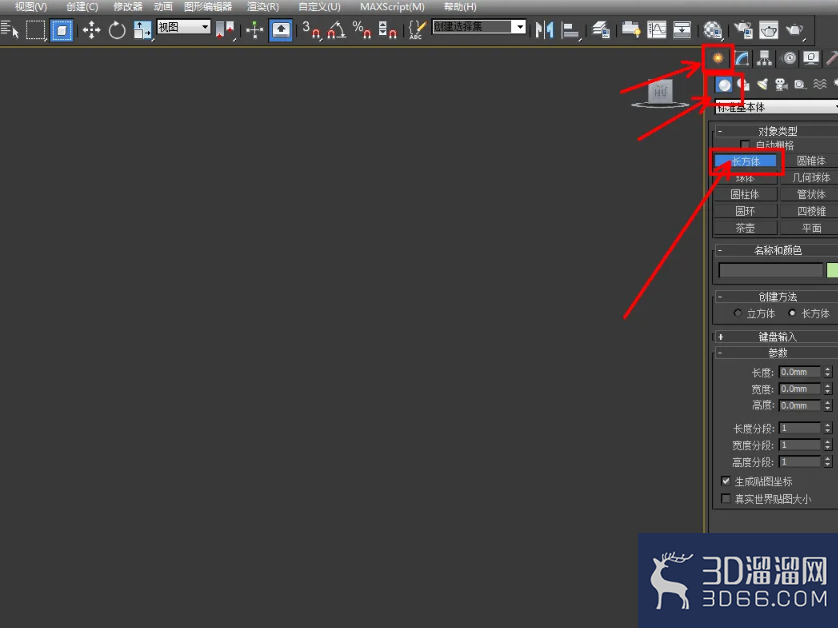Expand the 键盘输入 rollout
Image resolution: width=838 pixels, height=628 pixels.
coord(721,337)
